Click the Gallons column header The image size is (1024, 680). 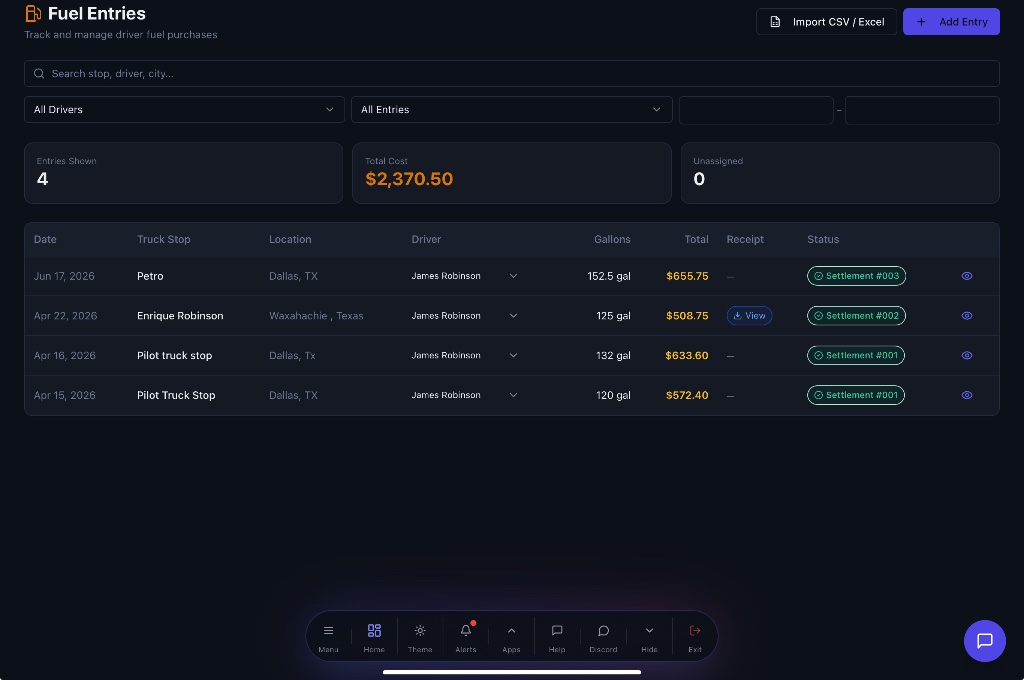pyautogui.click(x=613, y=240)
